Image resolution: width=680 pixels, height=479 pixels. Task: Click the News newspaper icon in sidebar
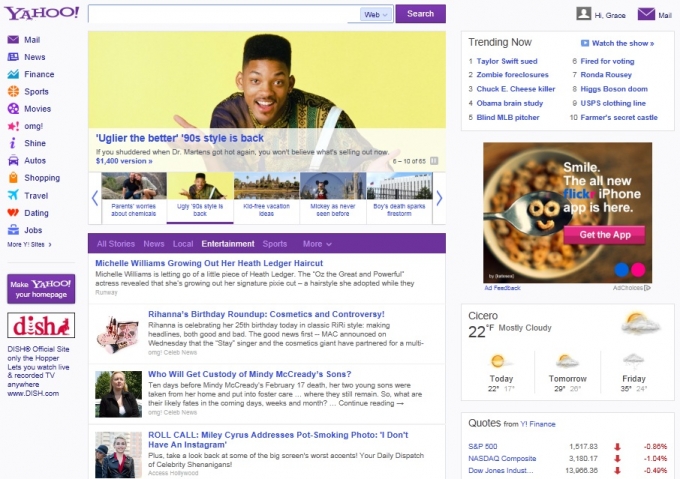point(13,57)
